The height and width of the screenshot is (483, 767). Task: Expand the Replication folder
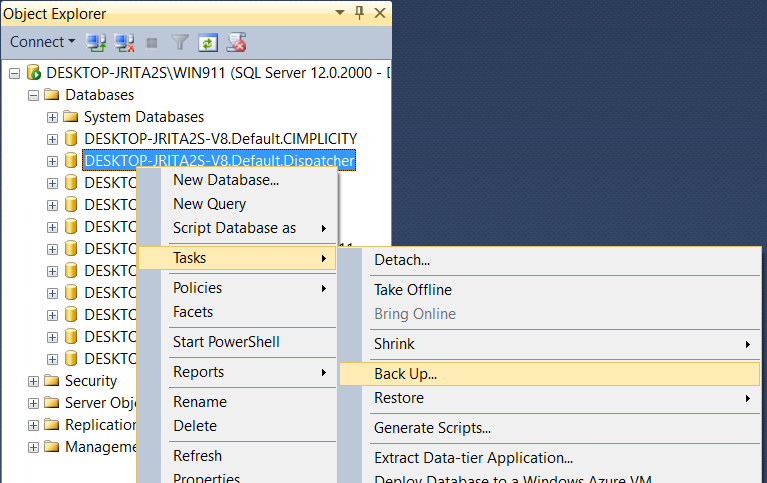pos(33,426)
